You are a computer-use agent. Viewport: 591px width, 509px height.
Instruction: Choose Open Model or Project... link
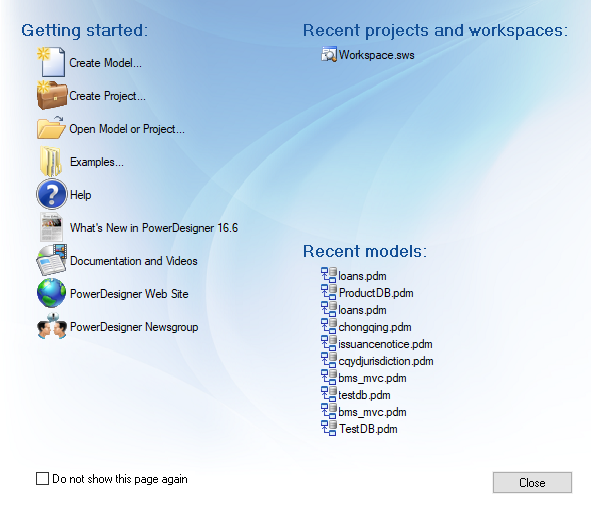coord(127,129)
